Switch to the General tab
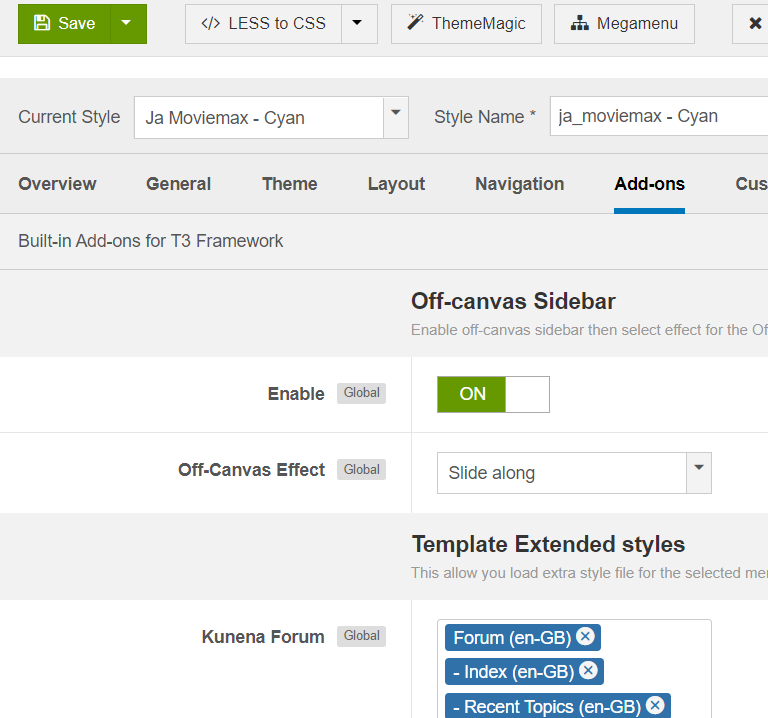The width and height of the screenshot is (768, 718). 178,184
